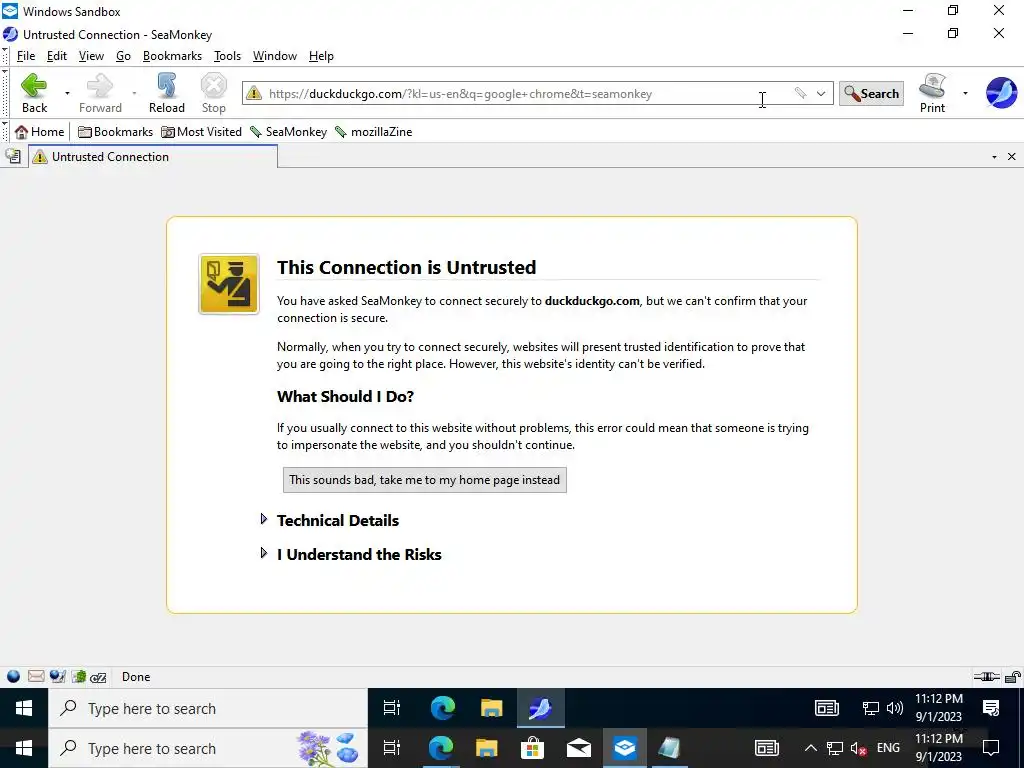The height and width of the screenshot is (768, 1024).
Task: Open the sandbox taskbar news widget icon
Action: pos(826,708)
